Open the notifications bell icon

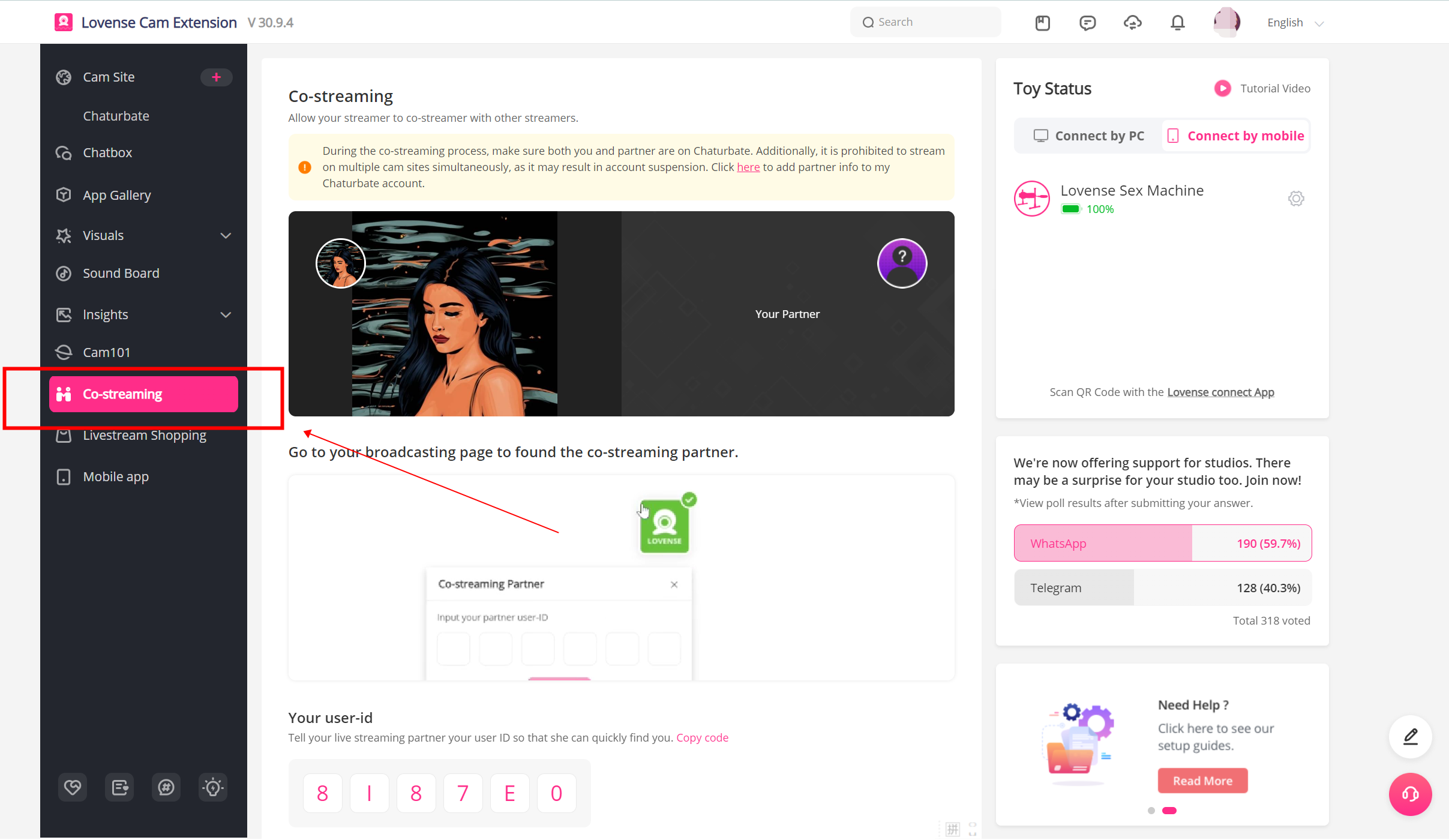(x=1177, y=23)
